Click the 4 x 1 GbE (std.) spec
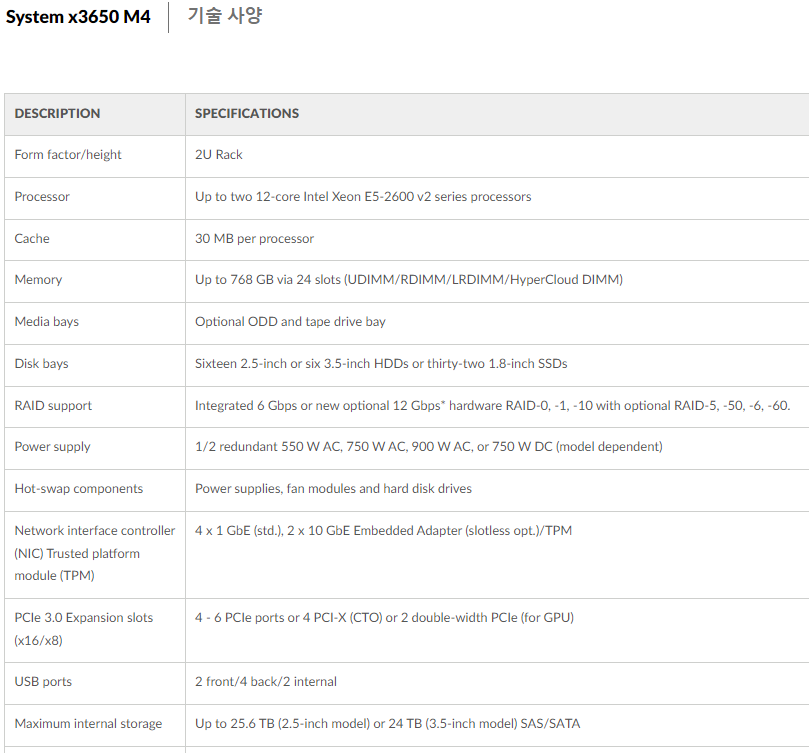 (x=383, y=531)
